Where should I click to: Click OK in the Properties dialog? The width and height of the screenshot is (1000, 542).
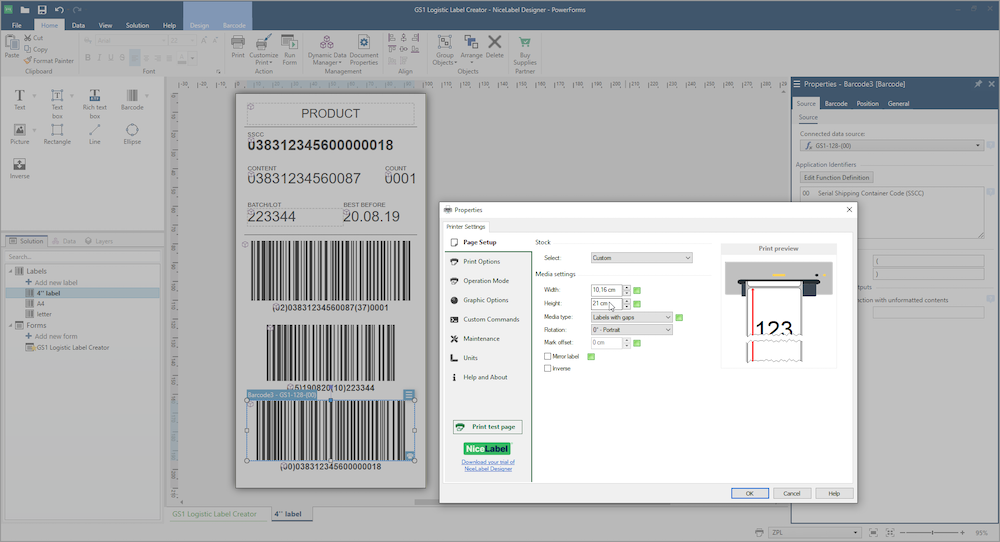click(749, 493)
